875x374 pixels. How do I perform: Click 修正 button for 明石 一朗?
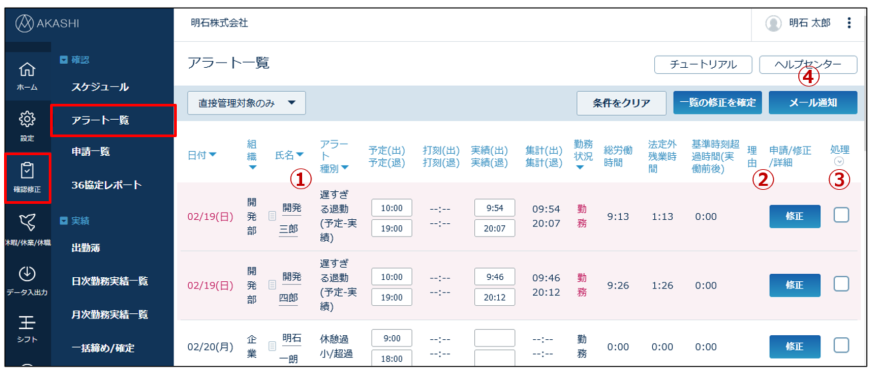click(795, 347)
